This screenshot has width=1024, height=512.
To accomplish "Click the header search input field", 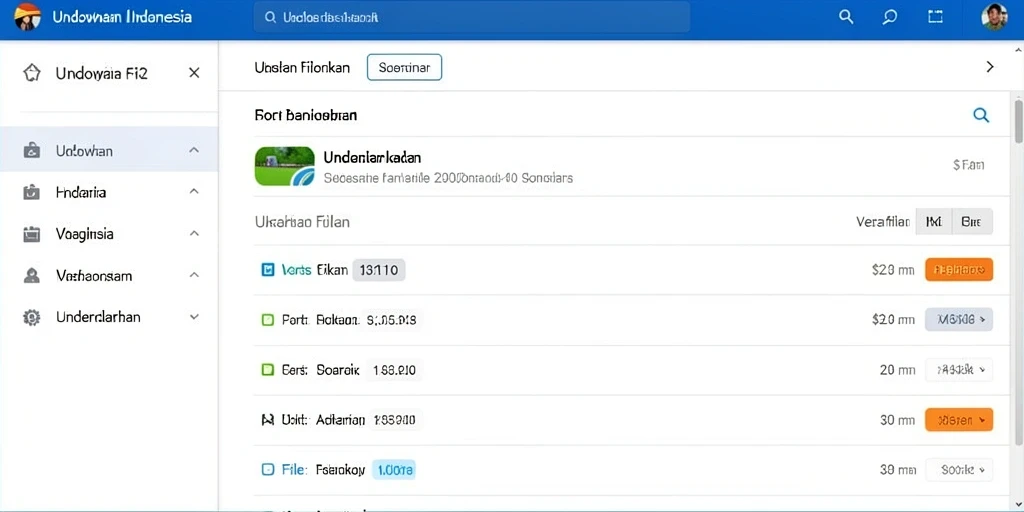I will [x=472, y=17].
